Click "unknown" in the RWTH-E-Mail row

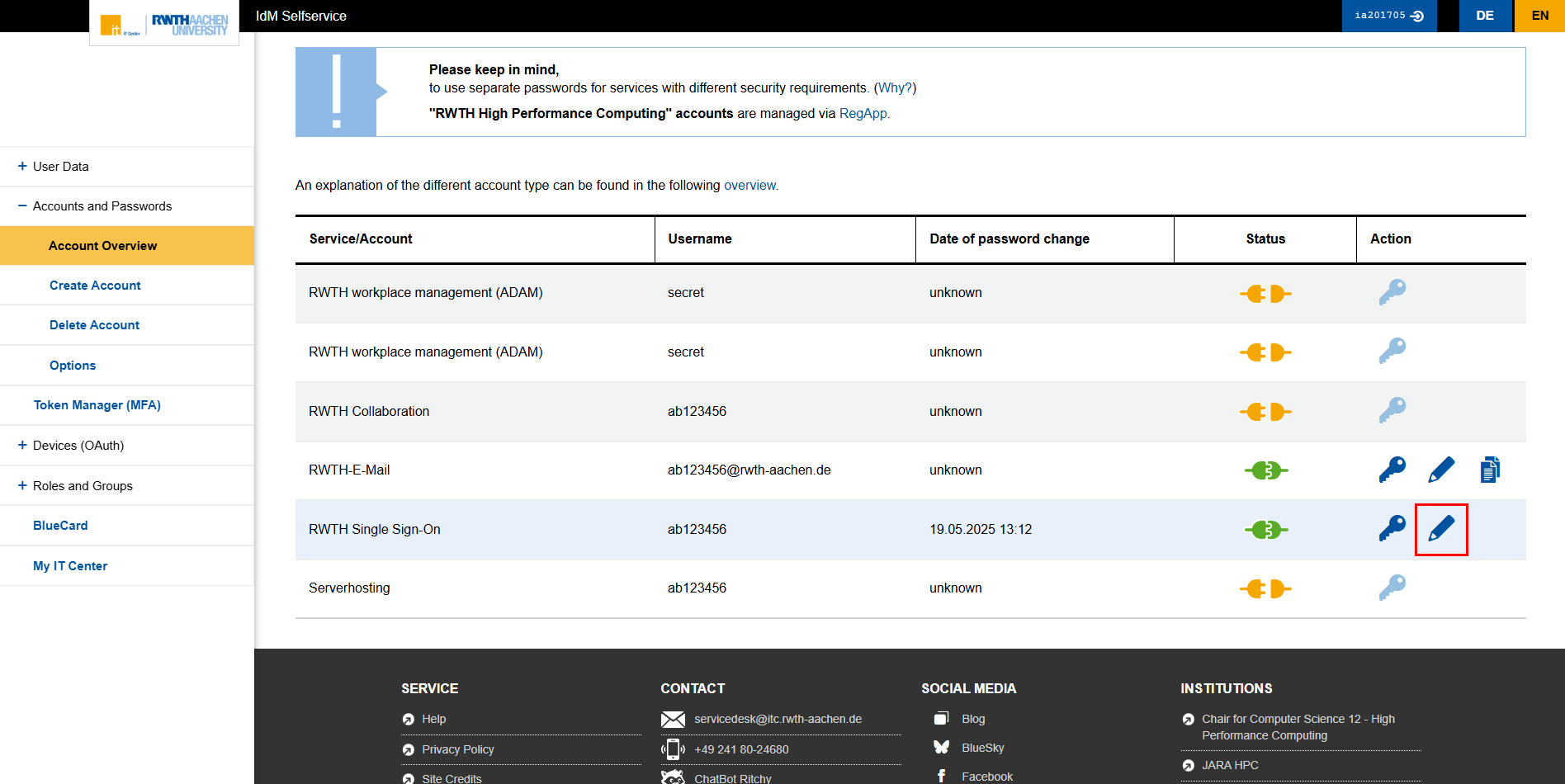click(956, 470)
